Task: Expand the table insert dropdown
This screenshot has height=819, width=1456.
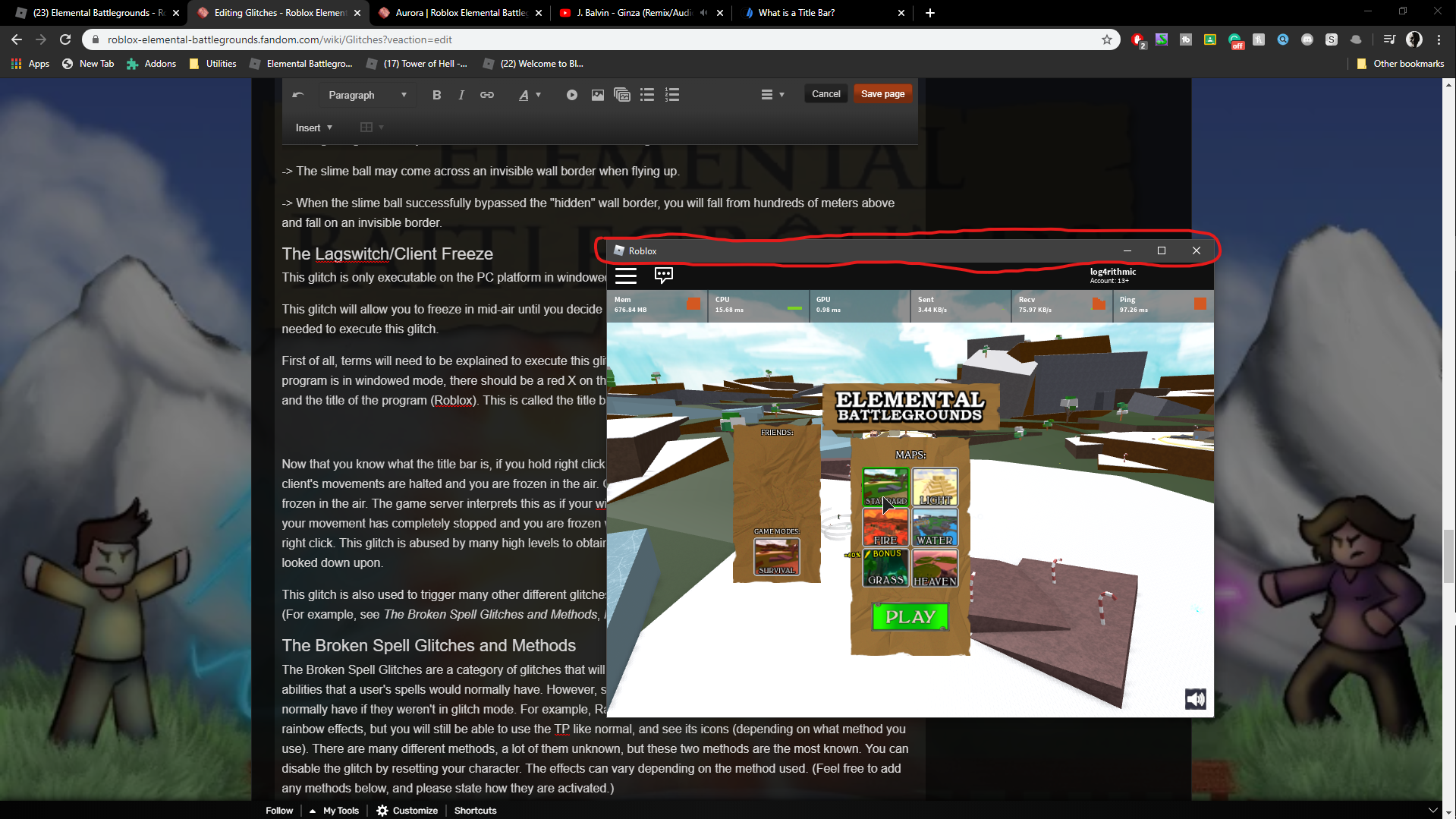Action: coord(372,128)
